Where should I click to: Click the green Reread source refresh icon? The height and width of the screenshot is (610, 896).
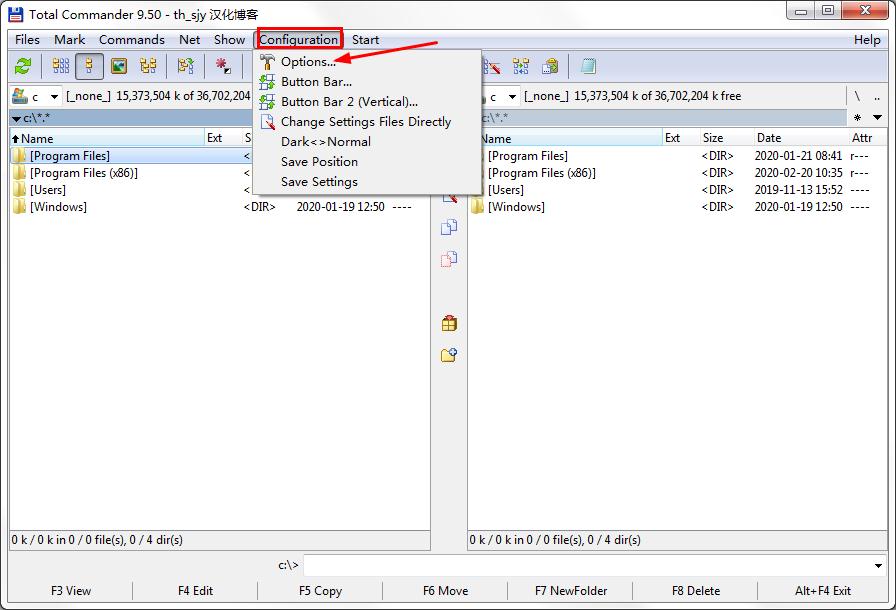tap(23, 66)
